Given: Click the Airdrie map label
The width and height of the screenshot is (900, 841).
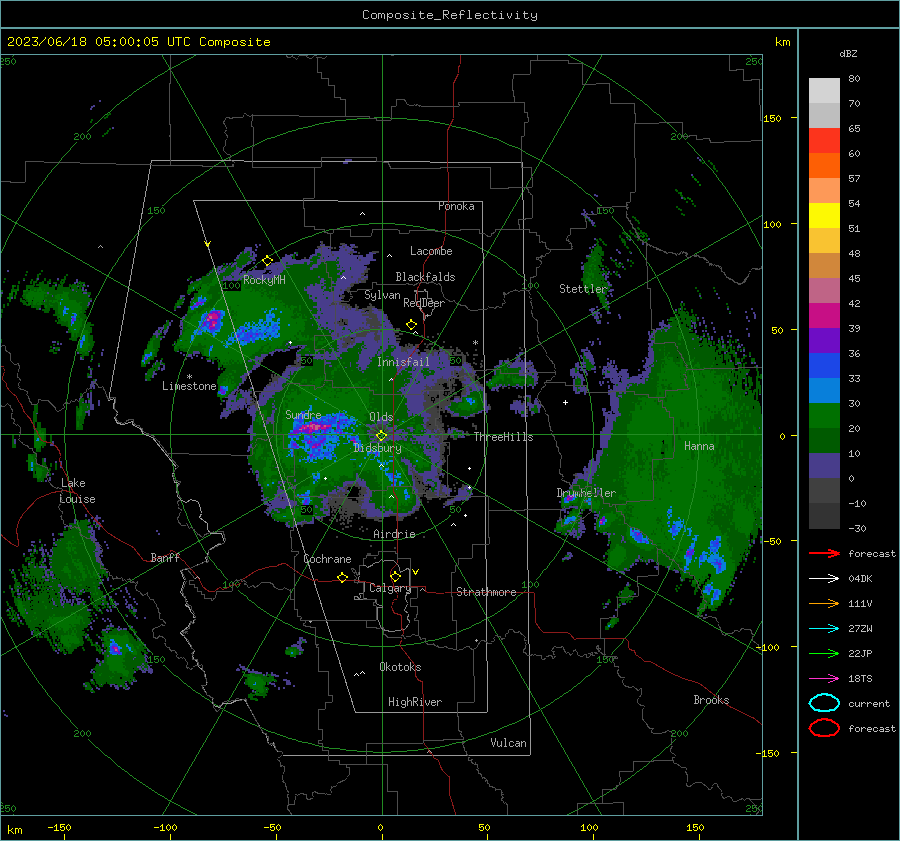Looking at the screenshot, I should click(394, 534).
